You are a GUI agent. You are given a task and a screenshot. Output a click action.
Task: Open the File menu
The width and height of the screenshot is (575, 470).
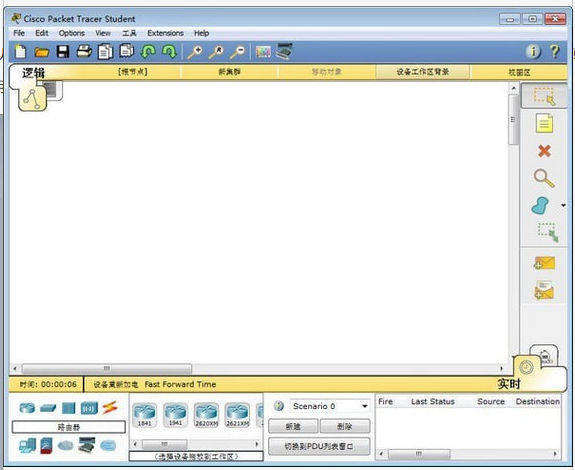(x=19, y=33)
